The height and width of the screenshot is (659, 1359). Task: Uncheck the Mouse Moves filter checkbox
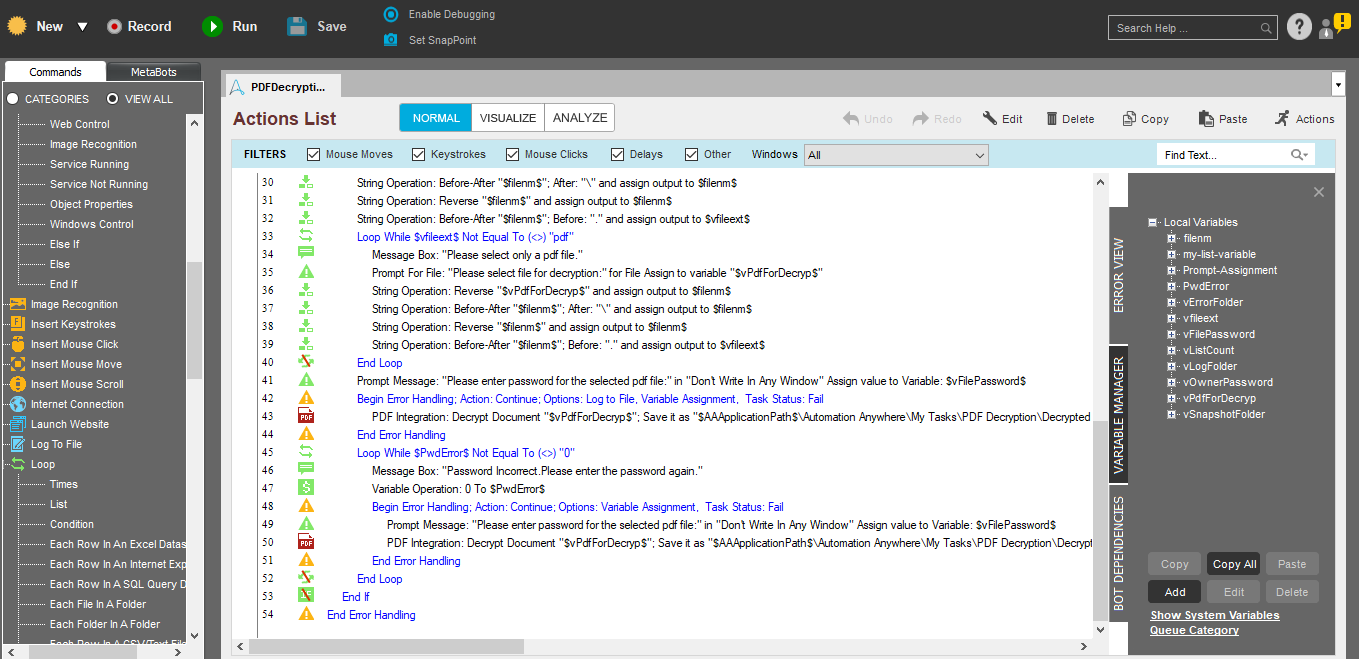pos(314,155)
